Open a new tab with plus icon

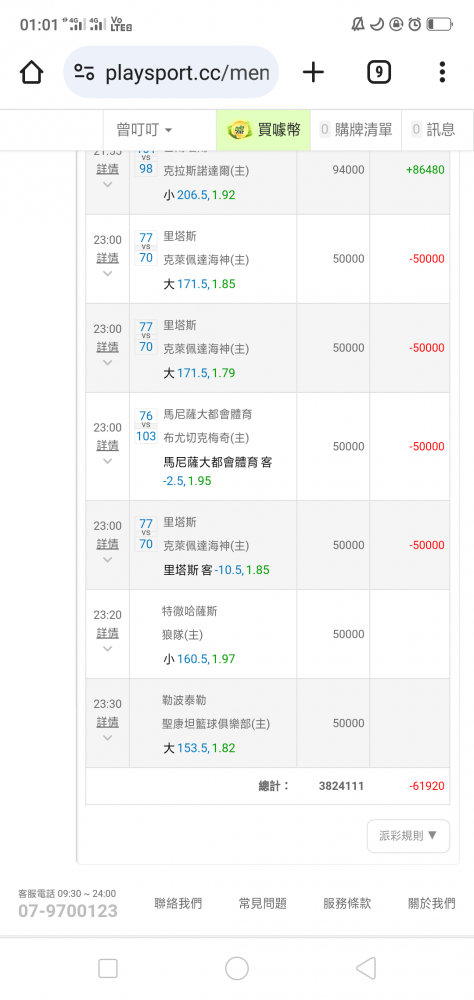pos(313,72)
